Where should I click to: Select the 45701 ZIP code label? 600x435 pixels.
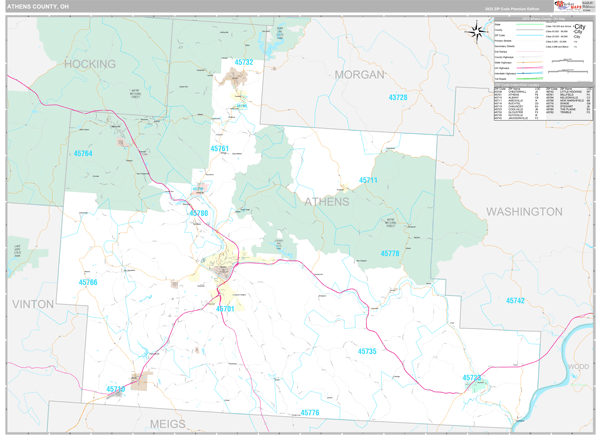225,309
